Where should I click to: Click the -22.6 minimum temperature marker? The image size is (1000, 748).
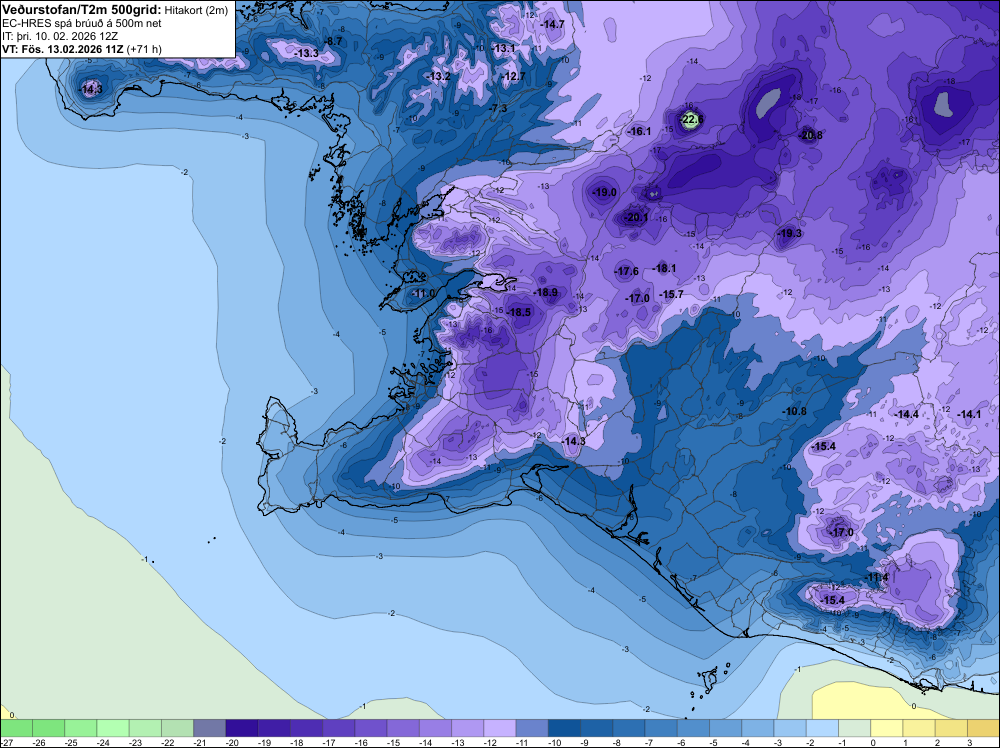[x=691, y=119]
